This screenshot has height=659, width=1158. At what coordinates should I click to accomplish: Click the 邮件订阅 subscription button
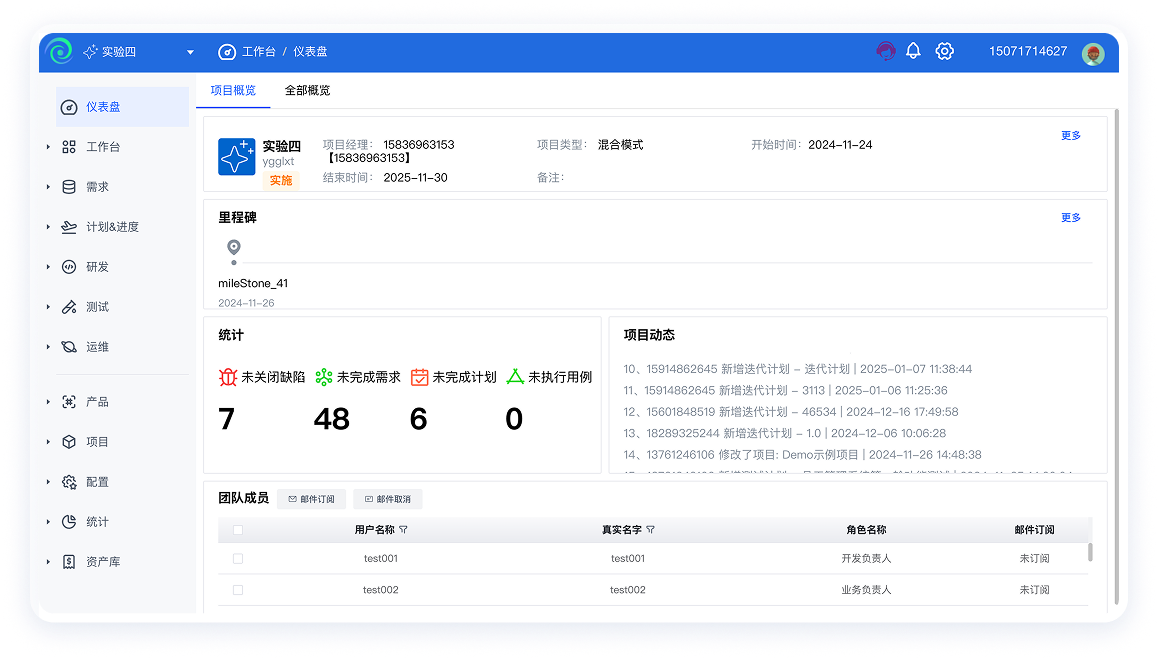coord(311,498)
